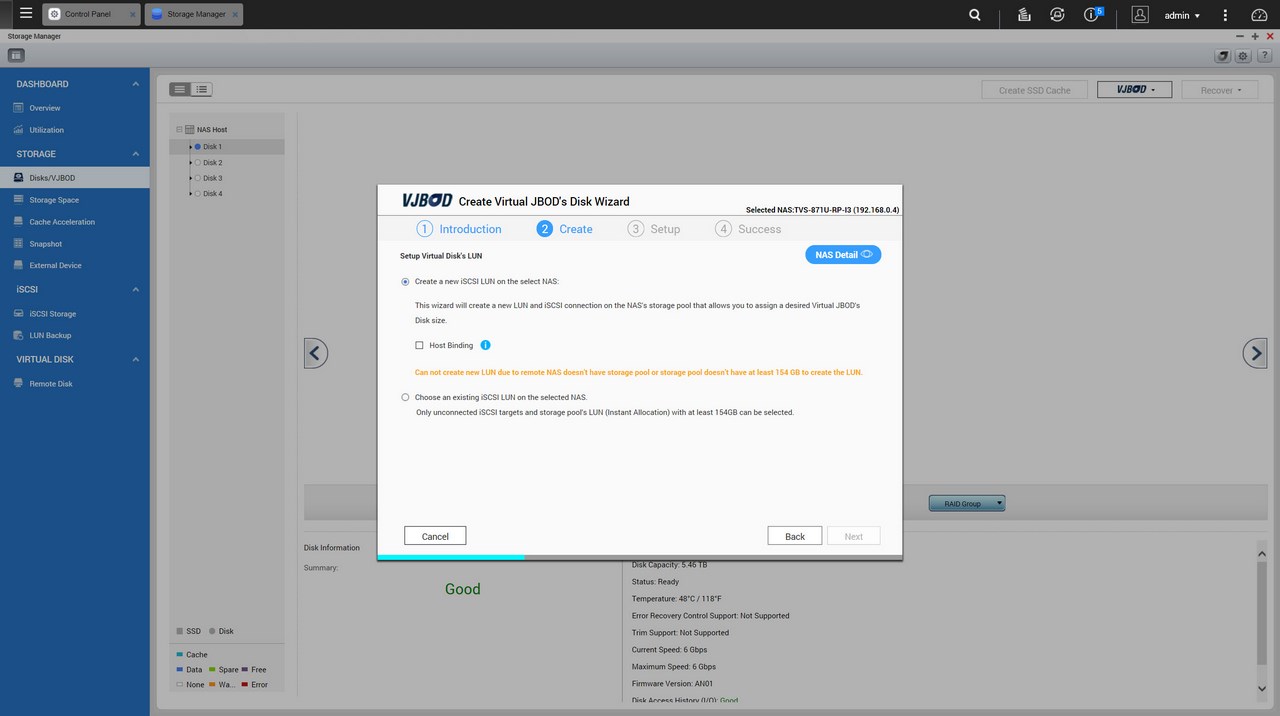Open the dashboard gauge icon
The height and width of the screenshot is (716, 1280).
1259,15
